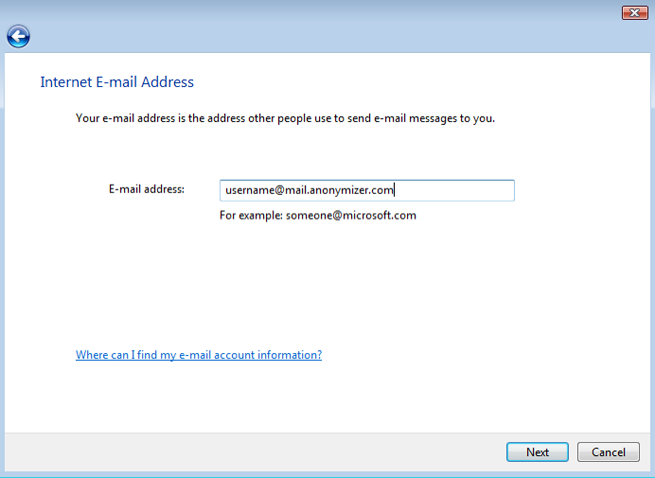The height and width of the screenshot is (478, 655).
Task: Click the "E-mail address:" field label
Action: click(146, 189)
